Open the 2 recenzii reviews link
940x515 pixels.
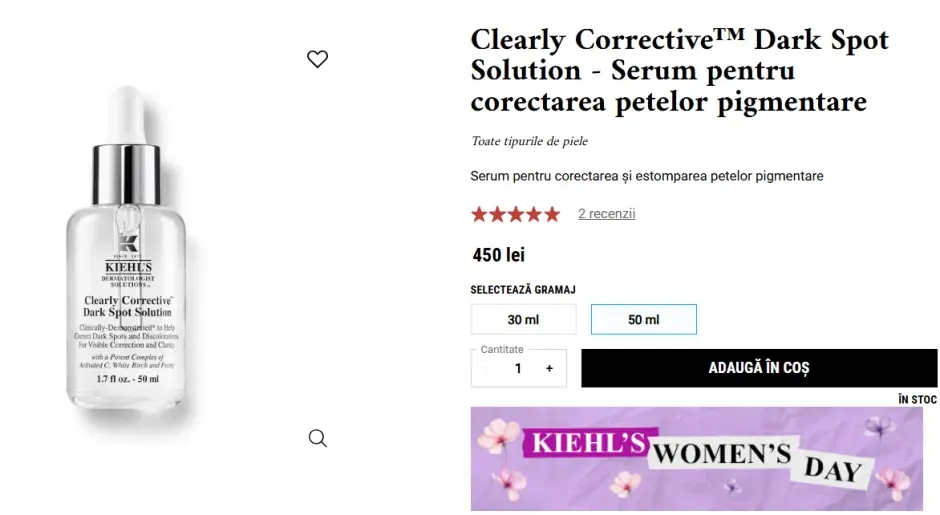(x=606, y=214)
